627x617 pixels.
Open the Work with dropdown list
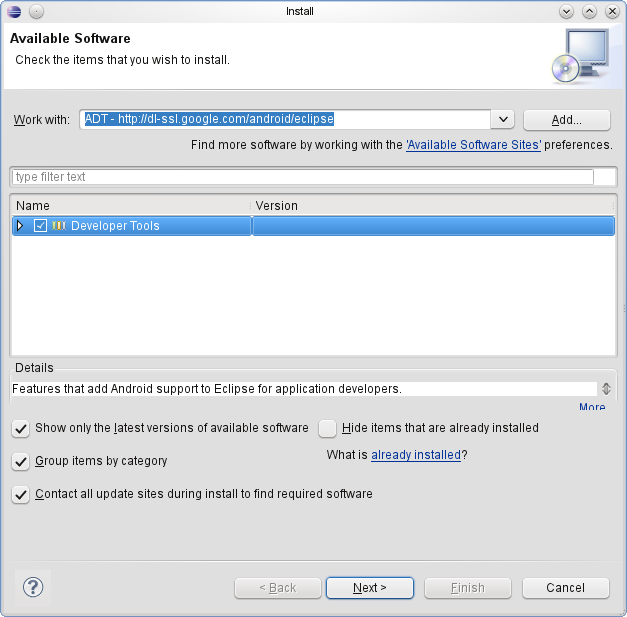(x=503, y=119)
